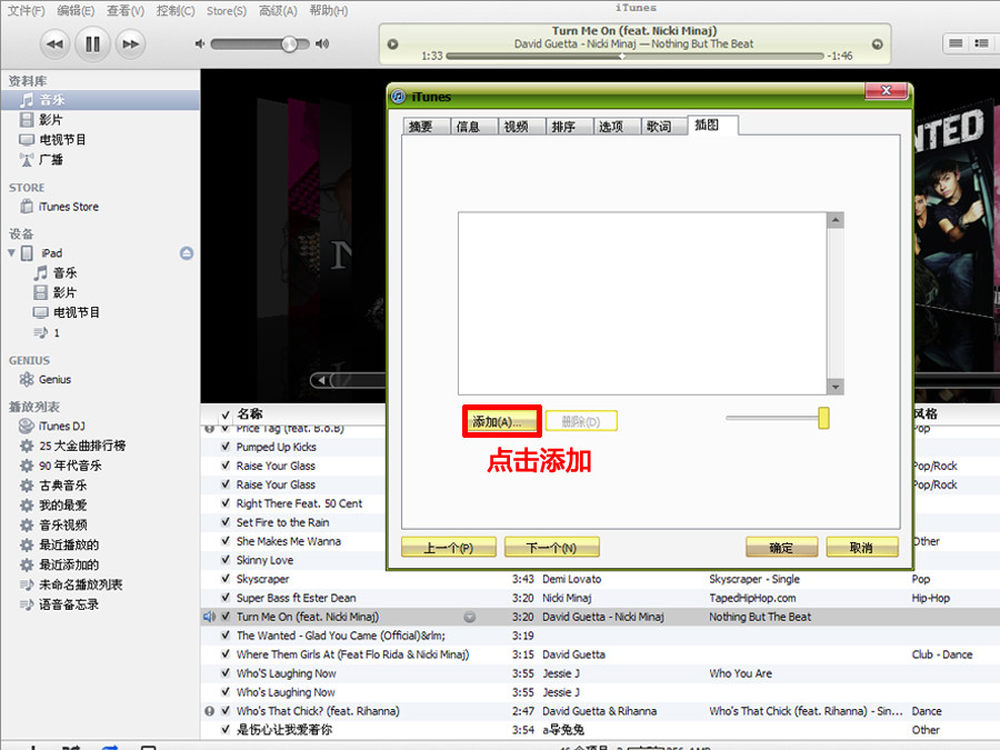The width and height of the screenshot is (1000, 750).
Task: Click the left arrow icon in the now-playing display
Action: click(x=393, y=44)
